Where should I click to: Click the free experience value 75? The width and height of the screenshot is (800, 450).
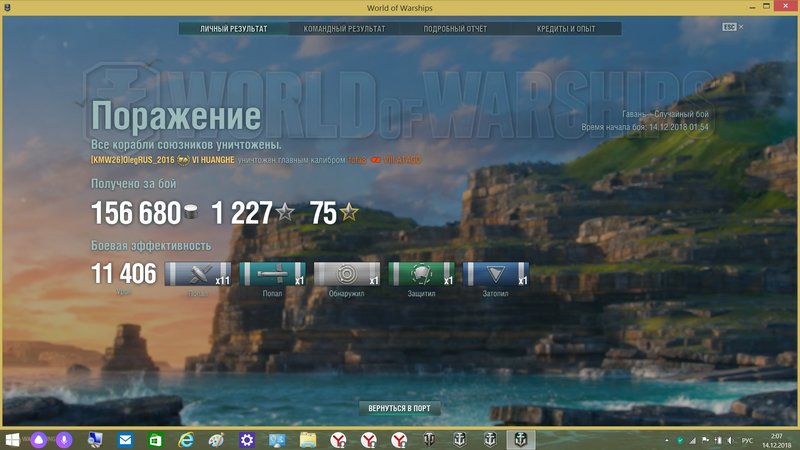coord(323,213)
